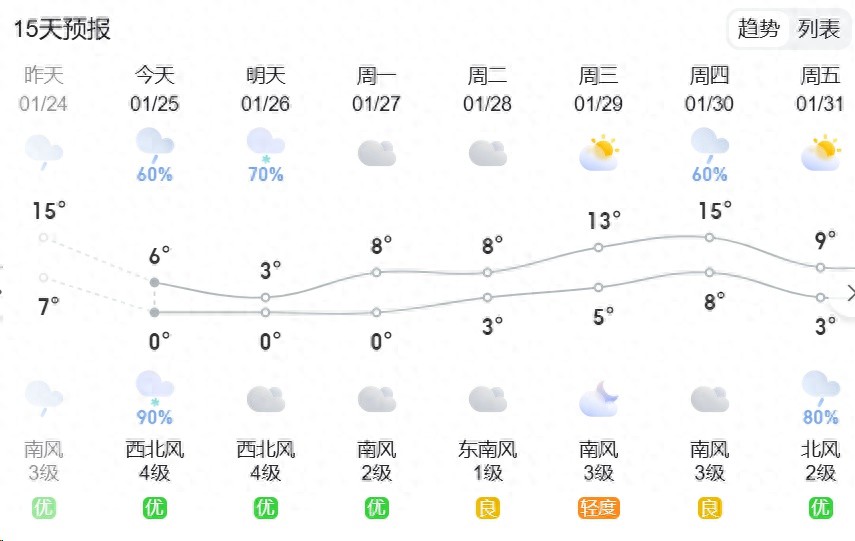This screenshot has height=541, width=855.
Task: Click the orange 轻度 air quality badge
Action: pyautogui.click(x=598, y=508)
